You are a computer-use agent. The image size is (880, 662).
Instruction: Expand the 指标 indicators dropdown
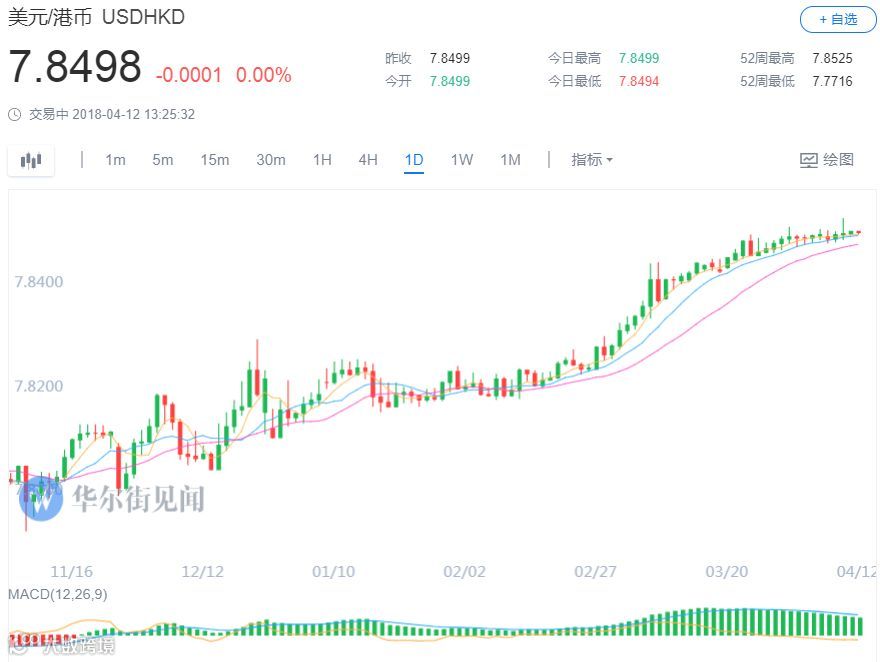[x=592, y=160]
